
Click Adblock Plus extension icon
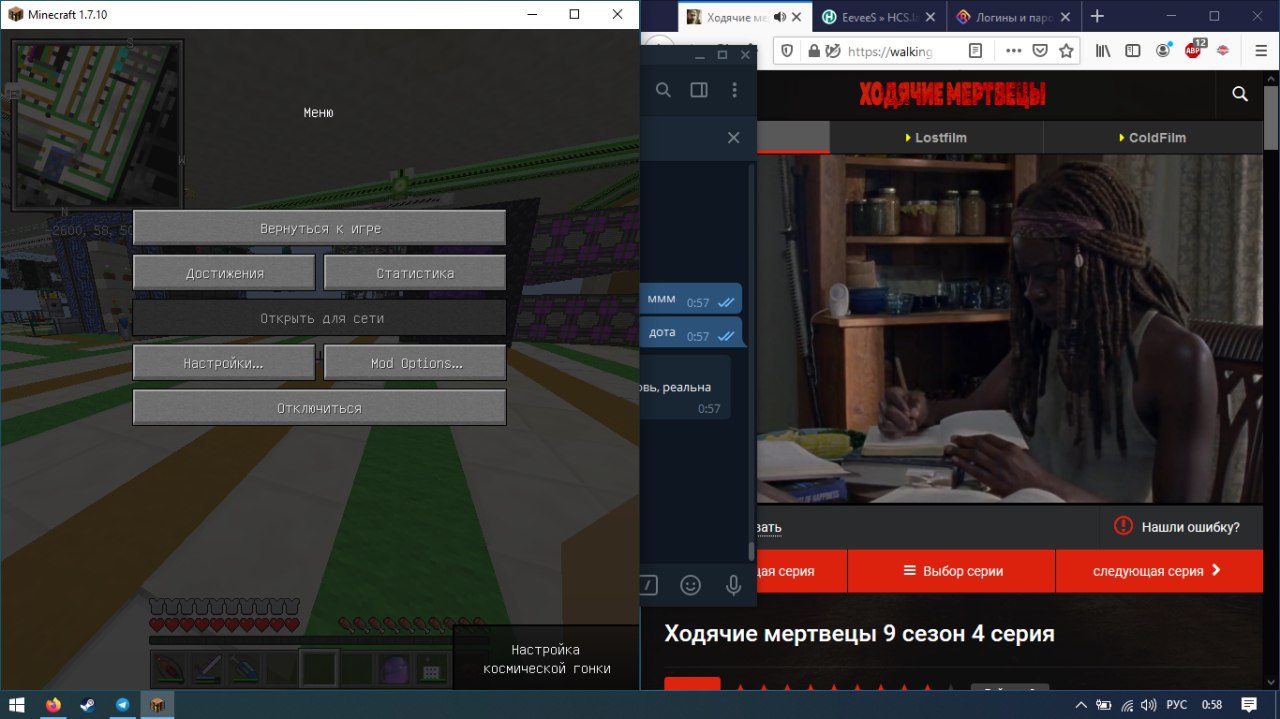coord(1193,50)
